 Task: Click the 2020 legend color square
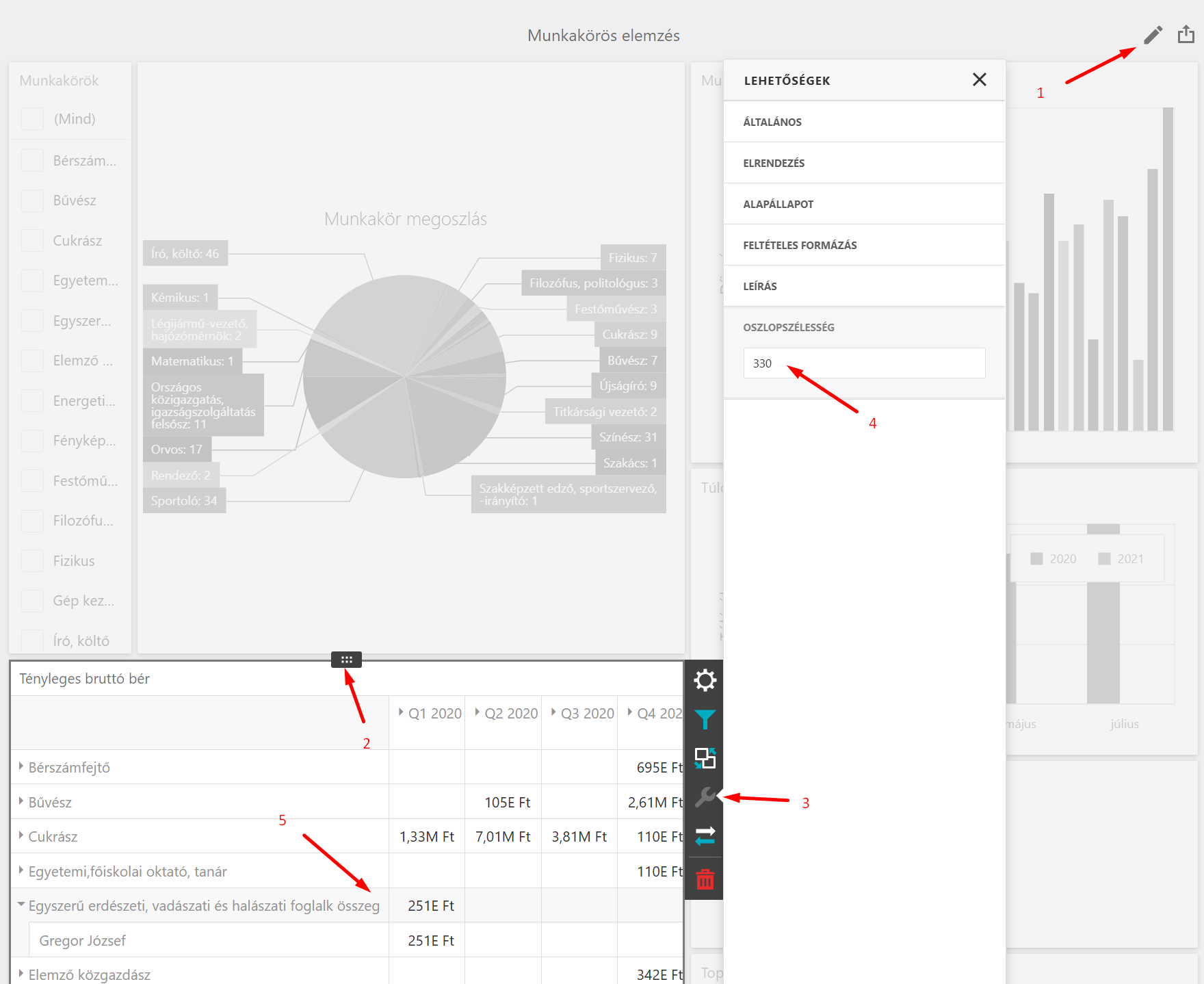[1036, 558]
